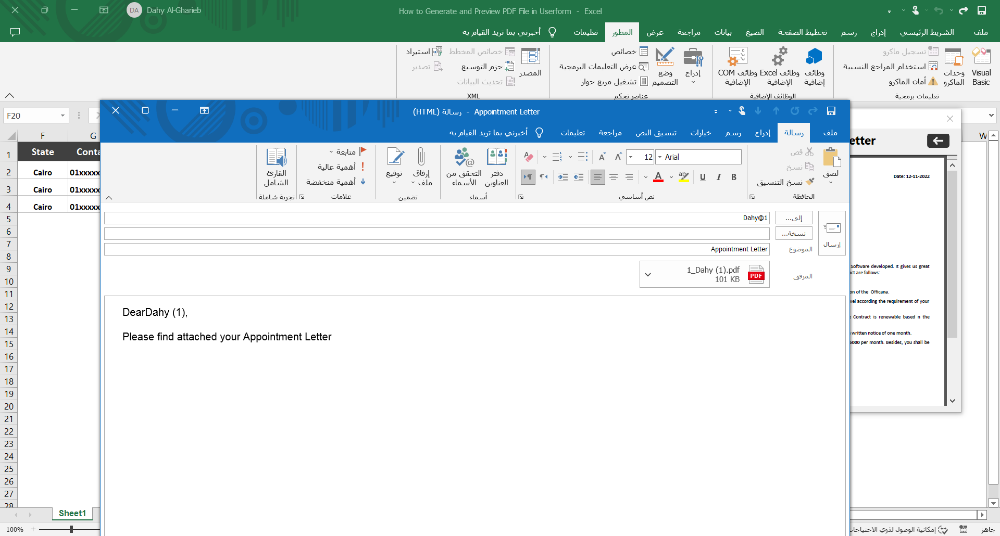Apply red font color button
This screenshot has height=536, width=1000.
click(659, 177)
